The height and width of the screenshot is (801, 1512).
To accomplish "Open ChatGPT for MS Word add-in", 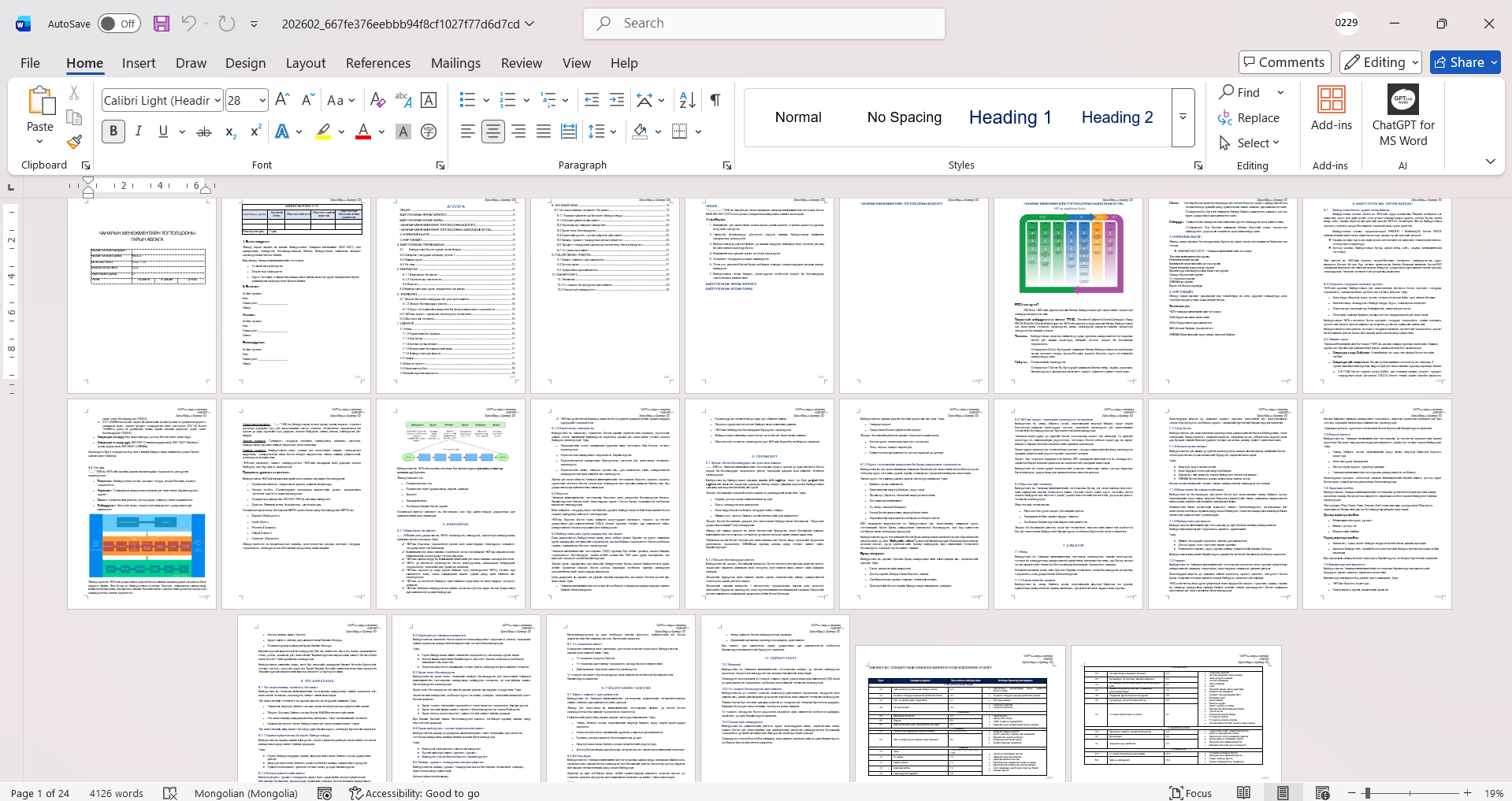I will tap(1403, 116).
